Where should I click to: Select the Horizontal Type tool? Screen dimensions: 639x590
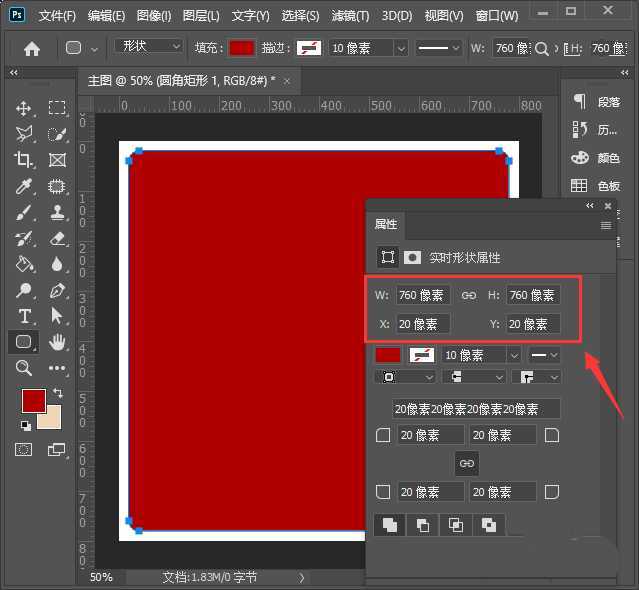tap(24, 316)
